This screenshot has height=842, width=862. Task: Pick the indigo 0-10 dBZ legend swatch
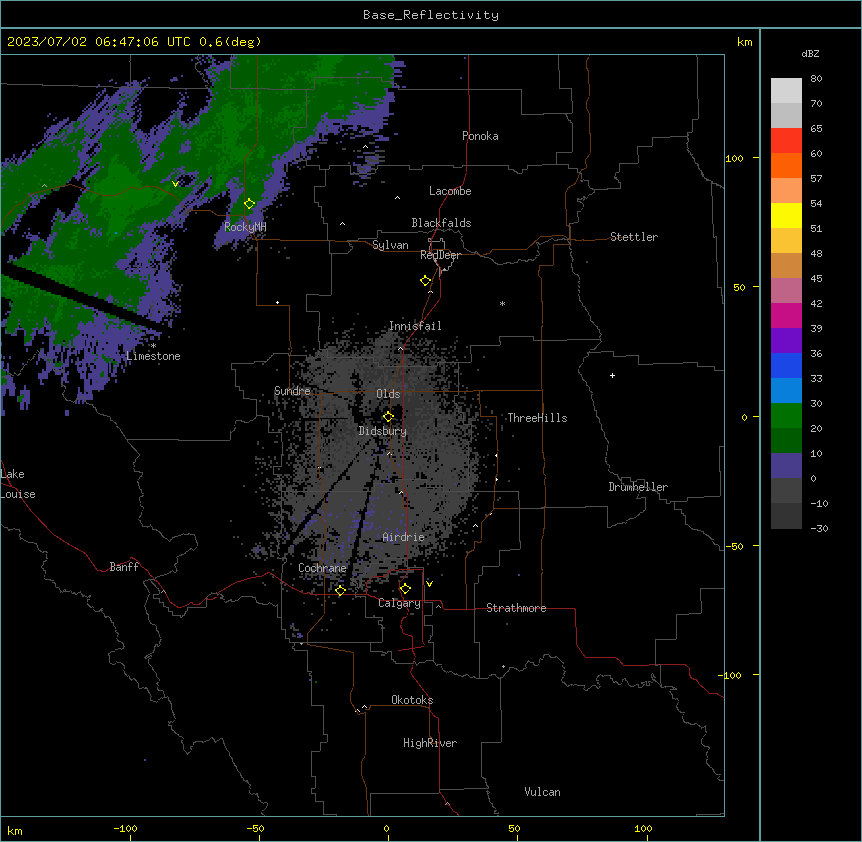786,466
